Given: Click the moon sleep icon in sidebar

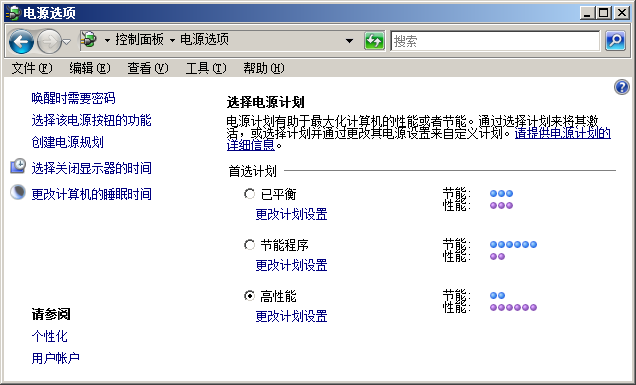Looking at the screenshot, I should click(x=18, y=192).
